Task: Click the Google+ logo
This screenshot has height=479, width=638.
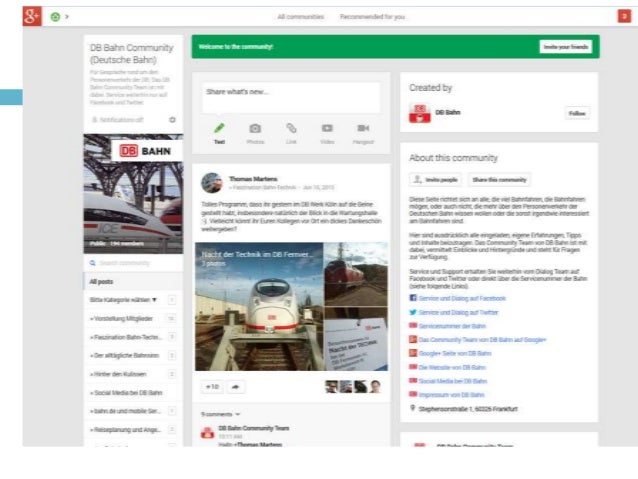Action: pos(32,16)
